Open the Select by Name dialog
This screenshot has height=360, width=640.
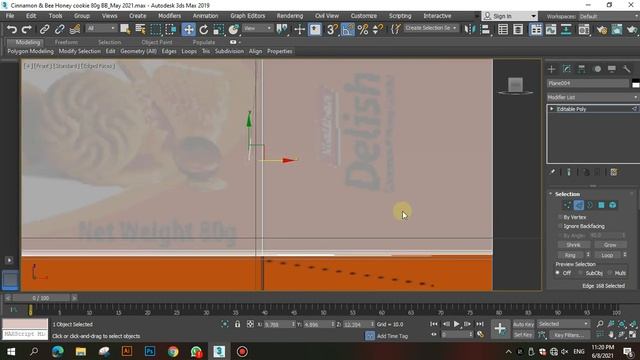pyautogui.click(x=140, y=29)
